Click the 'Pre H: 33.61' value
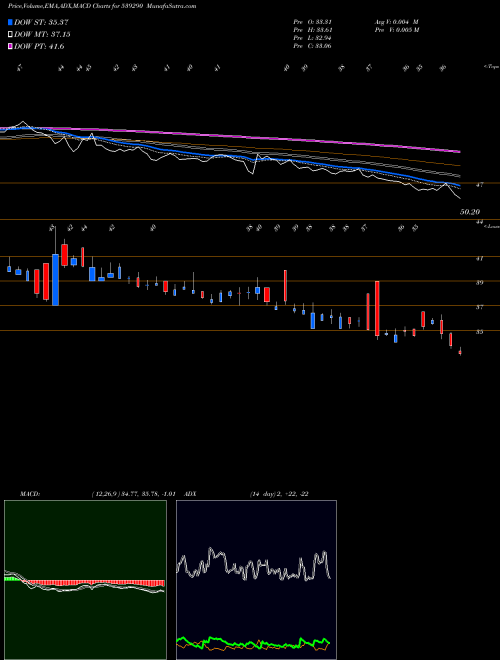The image size is (500, 660). click(313, 30)
